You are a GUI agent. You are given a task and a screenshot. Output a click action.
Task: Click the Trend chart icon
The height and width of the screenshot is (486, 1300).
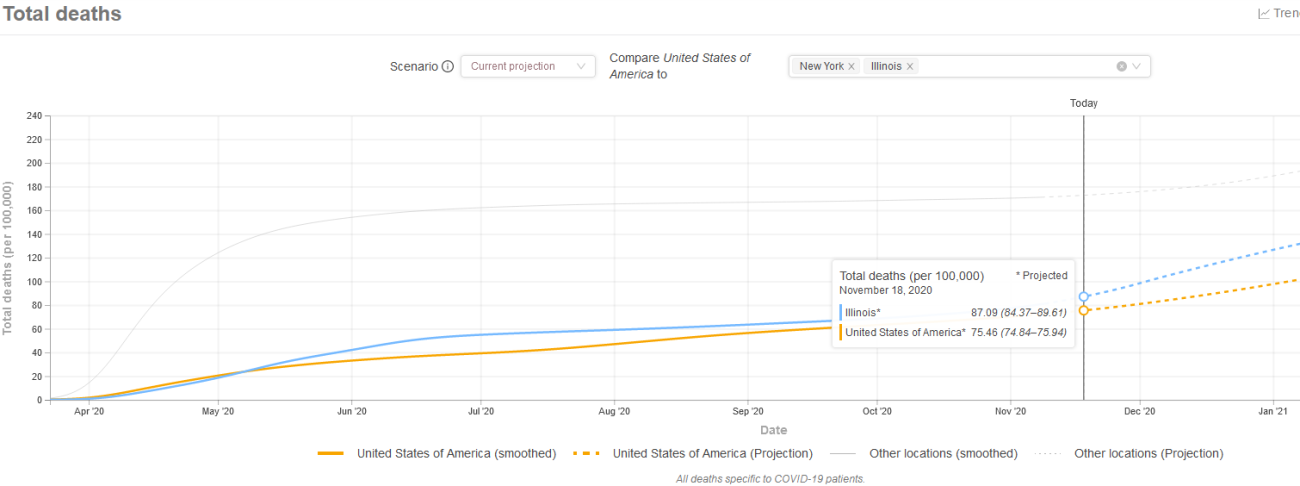tap(1264, 14)
